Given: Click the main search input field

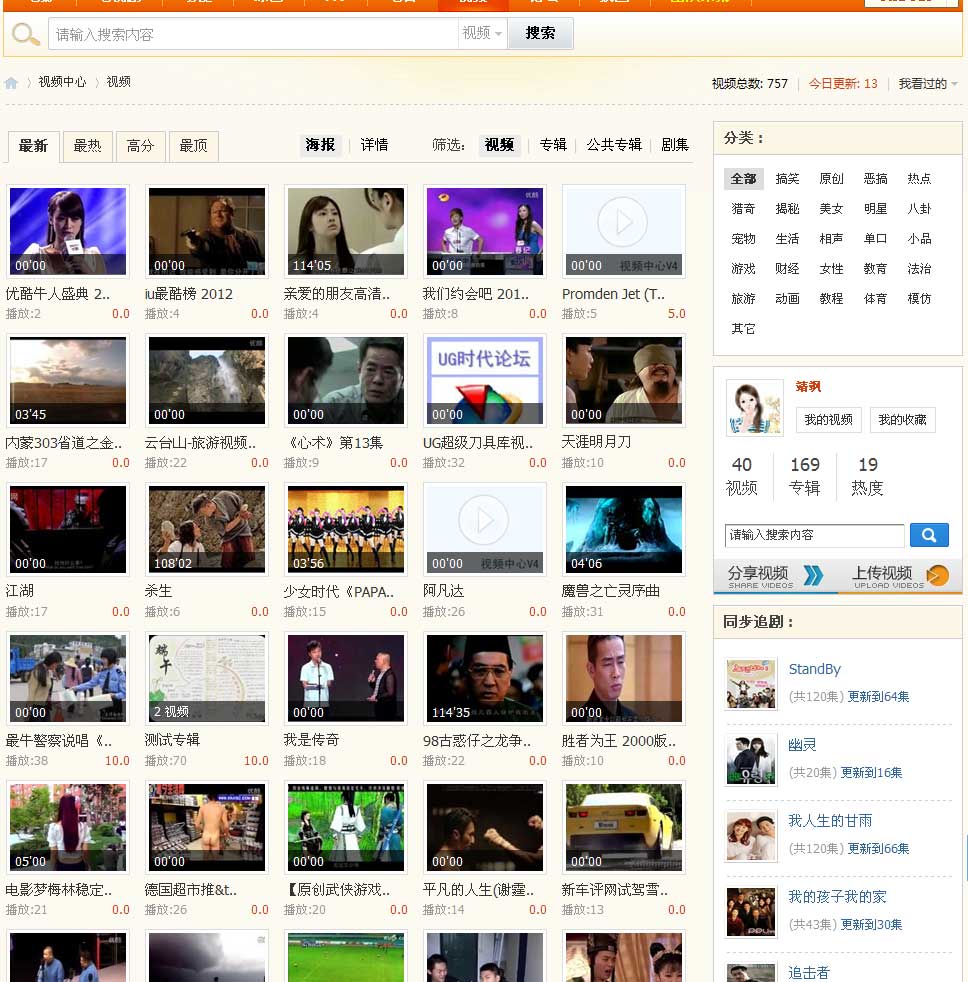Looking at the screenshot, I should click(253, 34).
